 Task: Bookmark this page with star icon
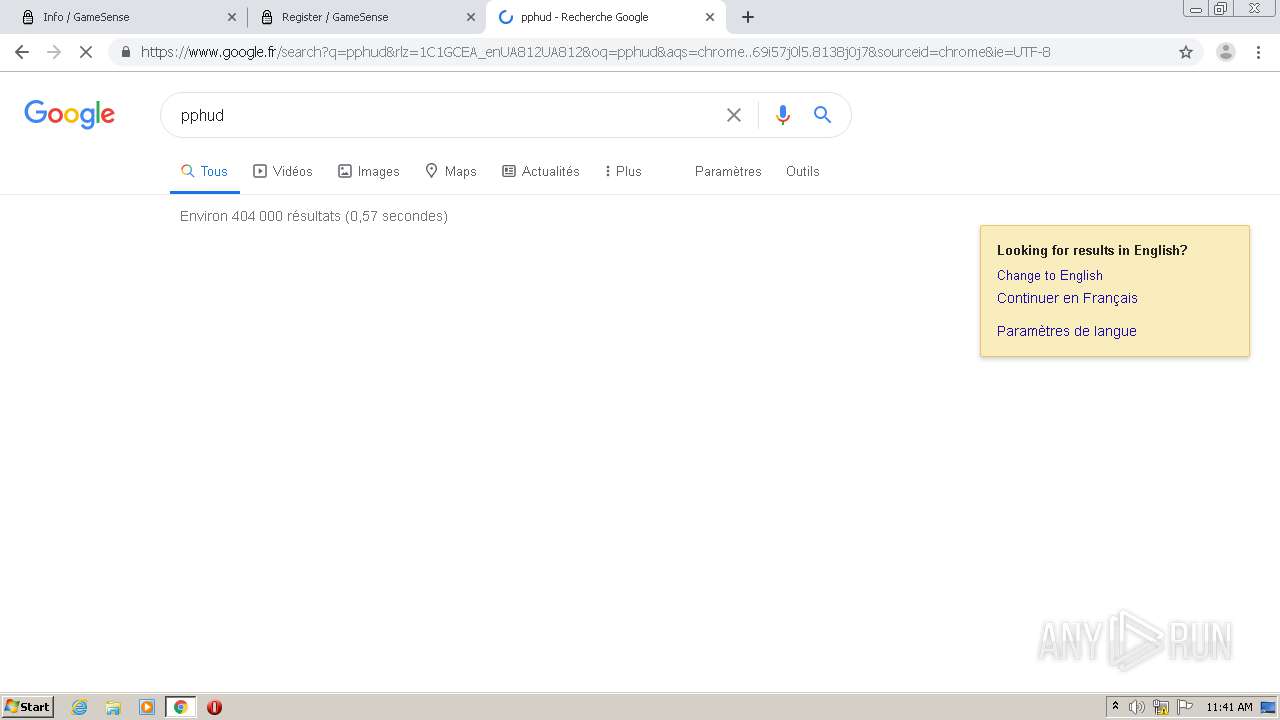coord(1186,52)
